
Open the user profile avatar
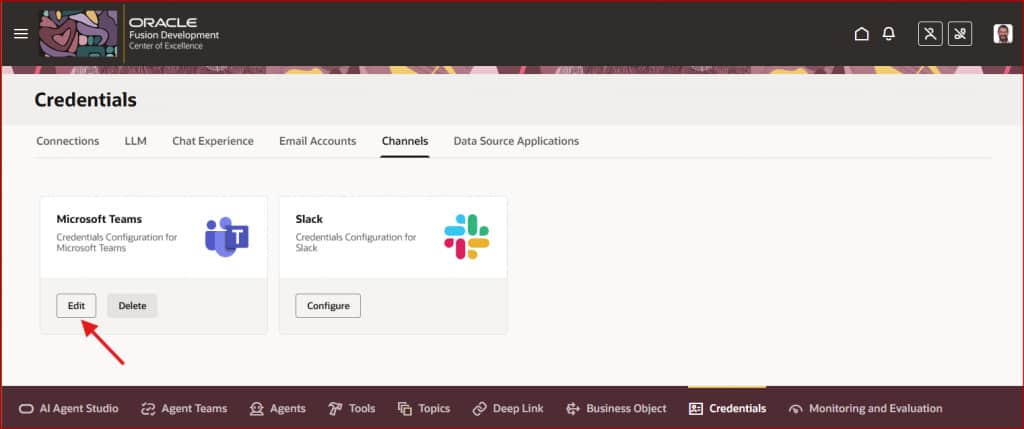pyautogui.click(x=1002, y=34)
